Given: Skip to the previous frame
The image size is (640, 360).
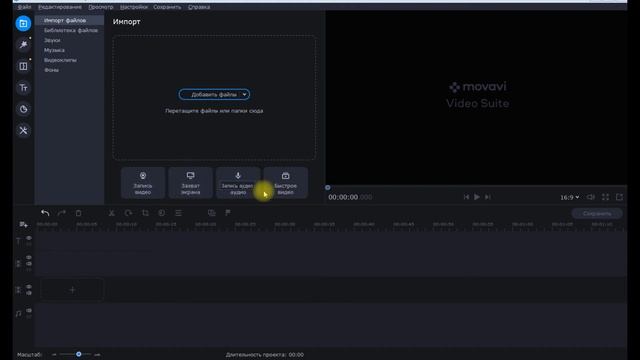Looking at the screenshot, I should [x=466, y=197].
